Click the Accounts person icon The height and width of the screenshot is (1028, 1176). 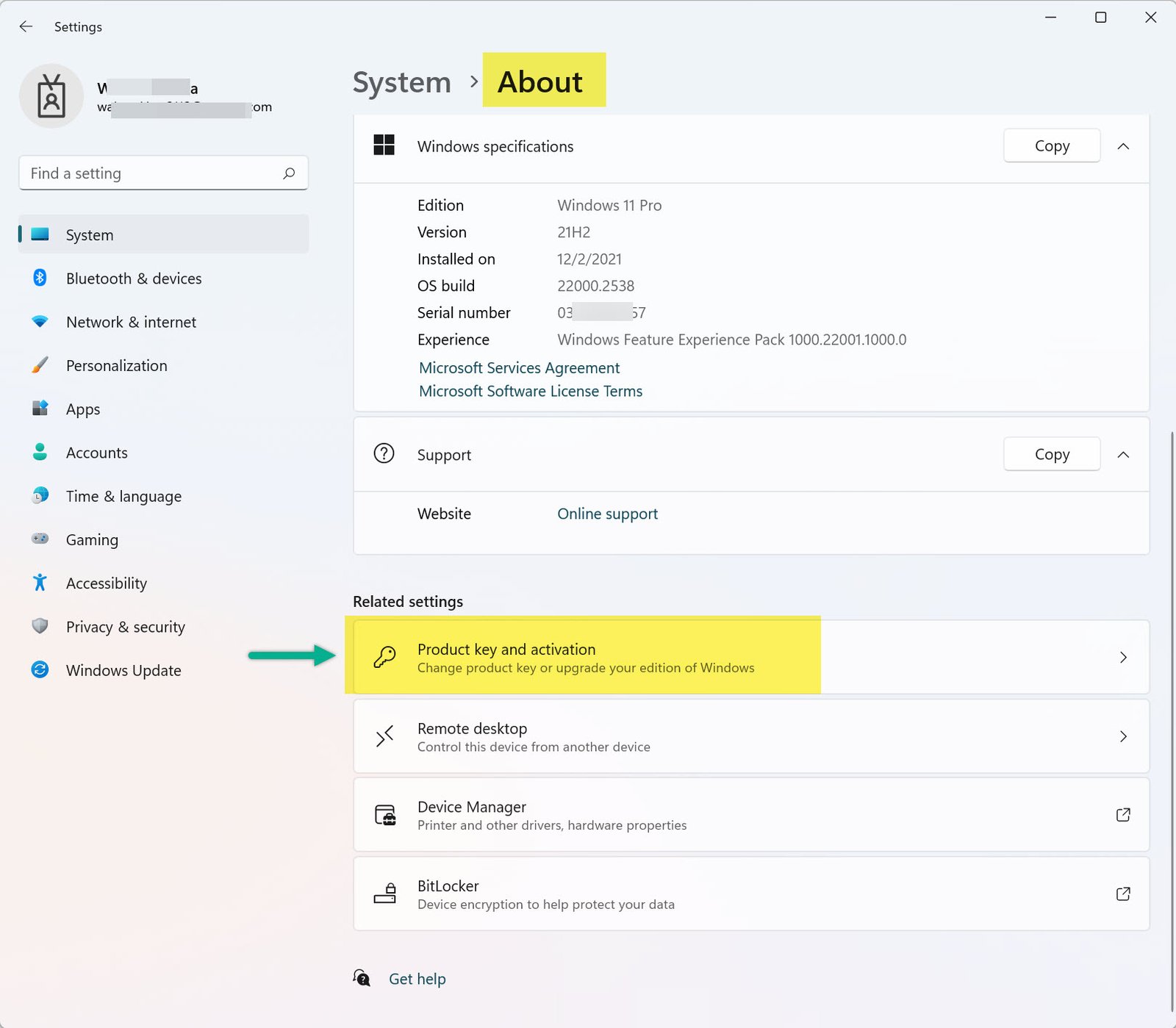coord(40,452)
